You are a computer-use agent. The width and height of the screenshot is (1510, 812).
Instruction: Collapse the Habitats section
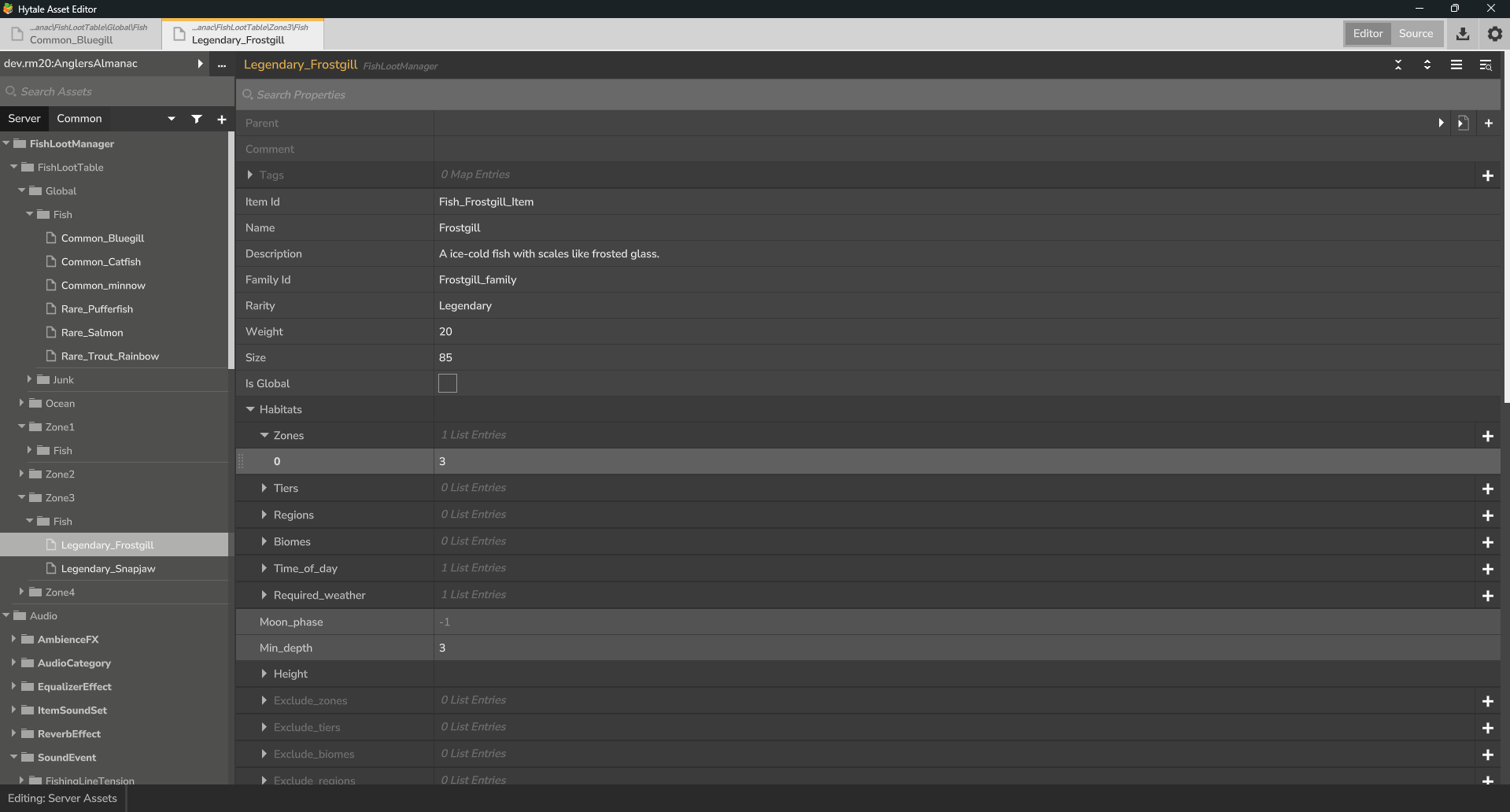click(250, 409)
